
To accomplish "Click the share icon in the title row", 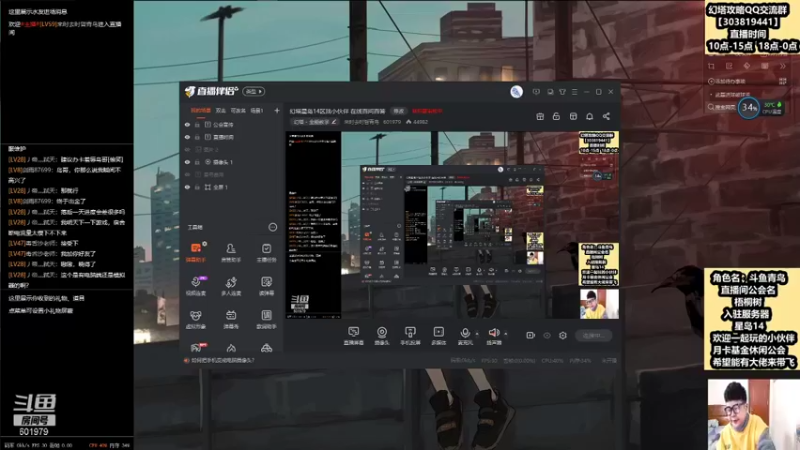I will coord(606,116).
